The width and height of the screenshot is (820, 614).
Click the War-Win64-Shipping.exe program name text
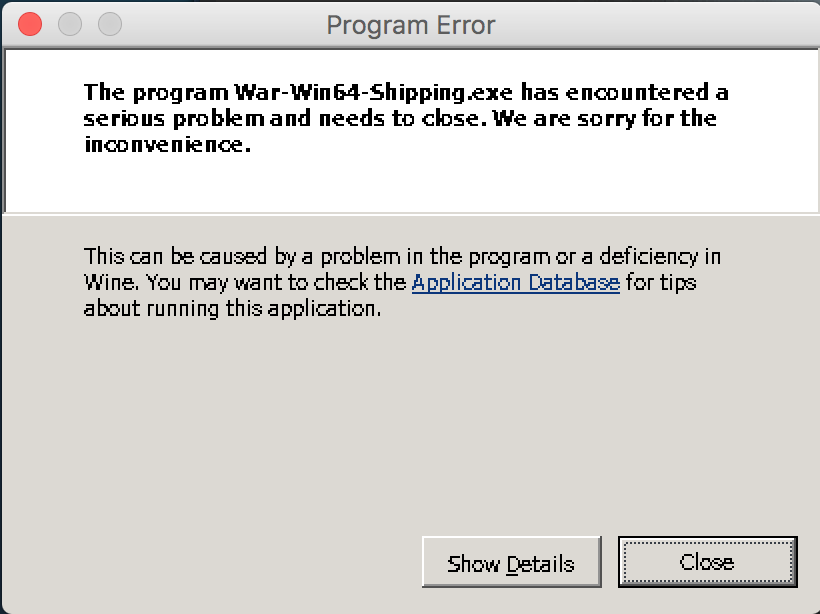tap(373, 93)
